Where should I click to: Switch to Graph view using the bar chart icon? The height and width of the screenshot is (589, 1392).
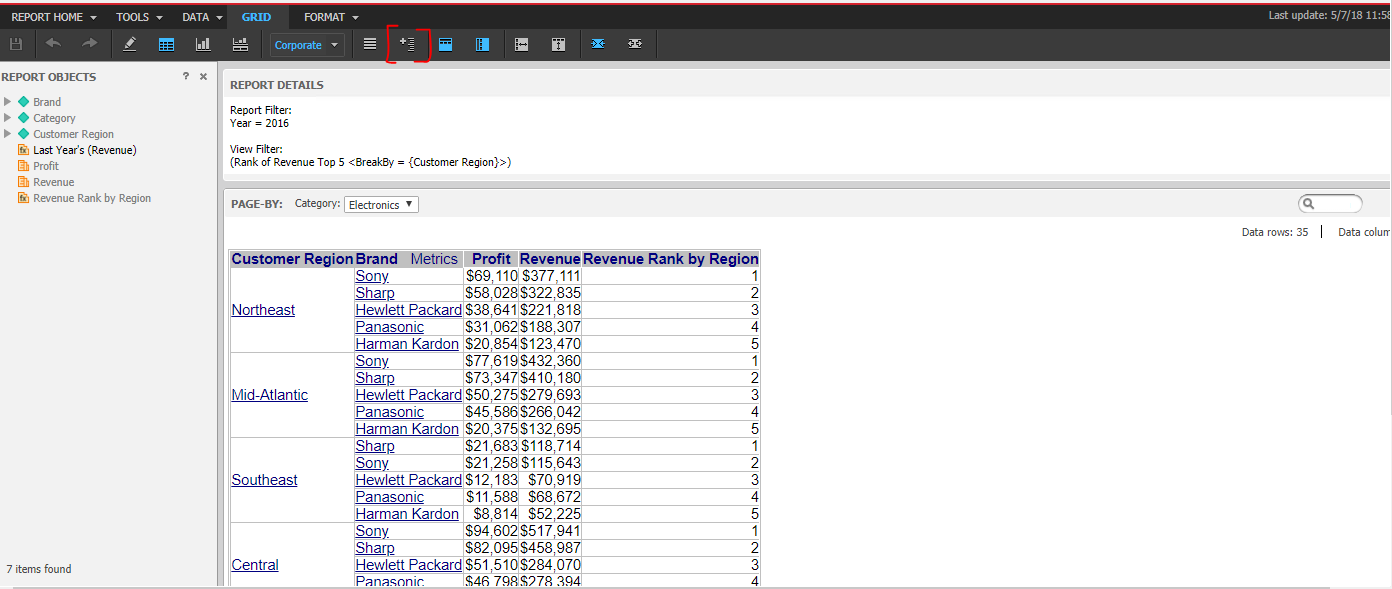(x=203, y=44)
